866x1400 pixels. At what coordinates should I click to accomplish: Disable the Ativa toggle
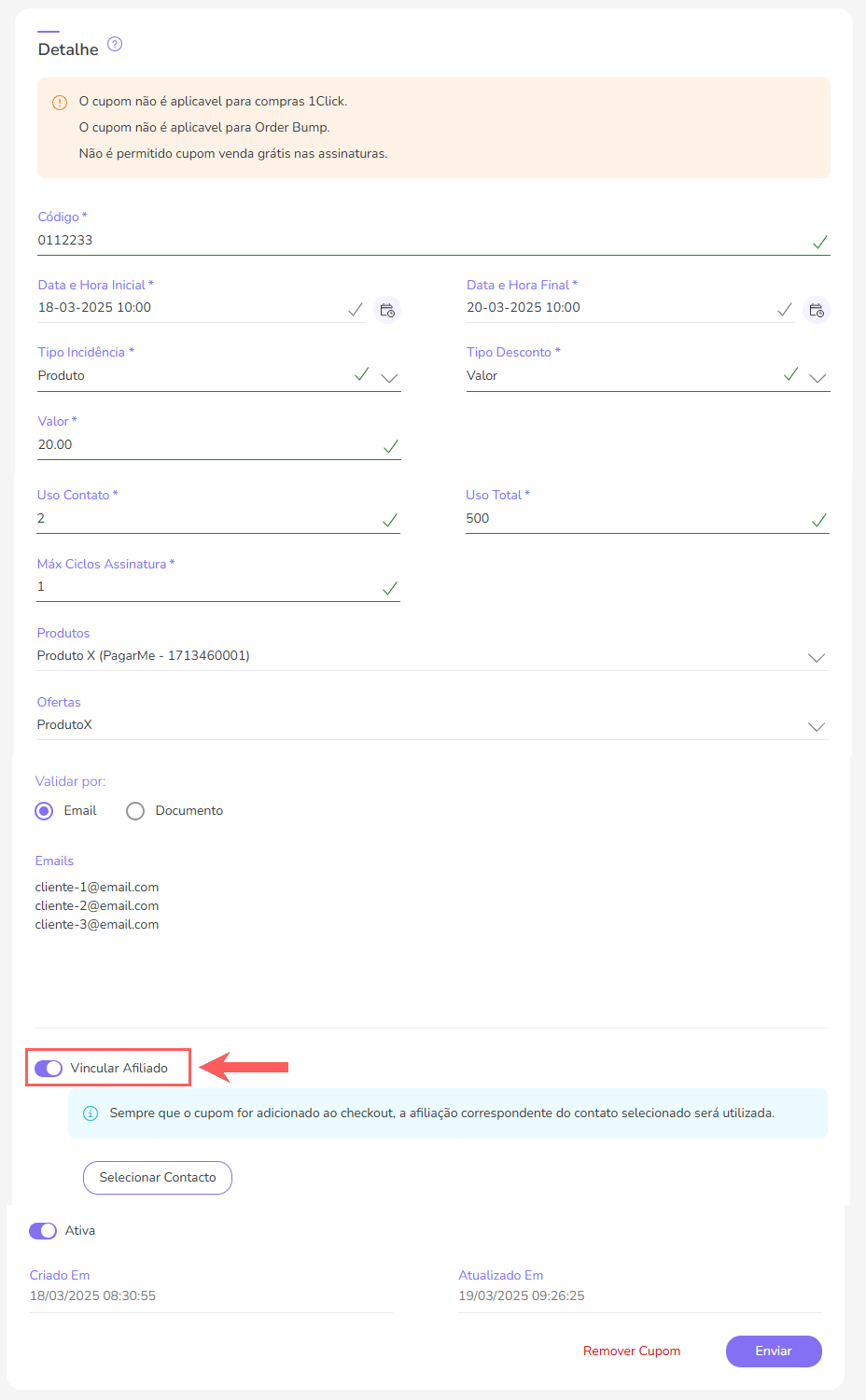click(x=43, y=1231)
